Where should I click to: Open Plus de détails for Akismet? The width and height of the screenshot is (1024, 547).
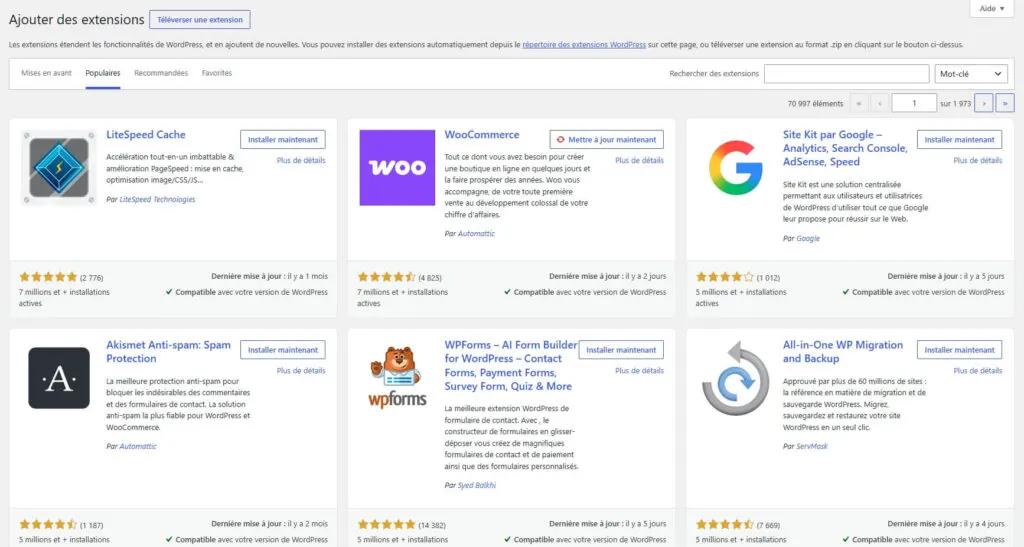coord(300,371)
